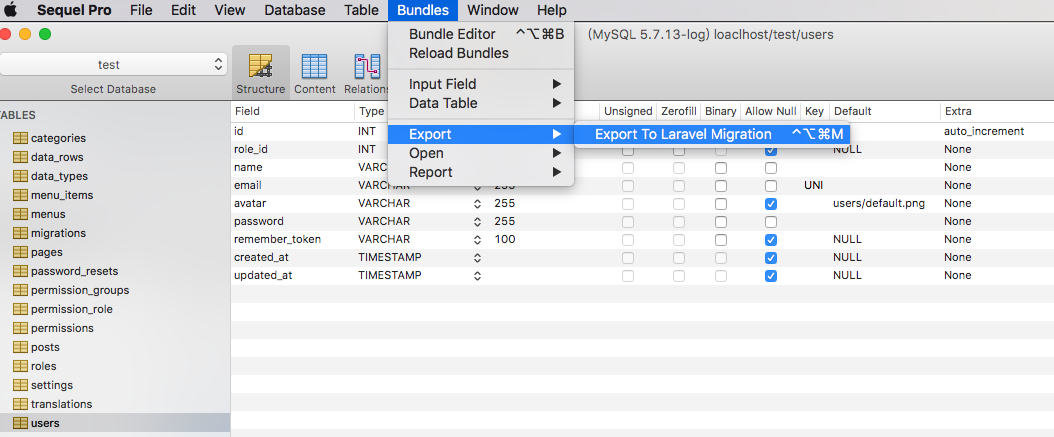Select the data_types table icon
This screenshot has width=1054, height=437.
click(21, 176)
